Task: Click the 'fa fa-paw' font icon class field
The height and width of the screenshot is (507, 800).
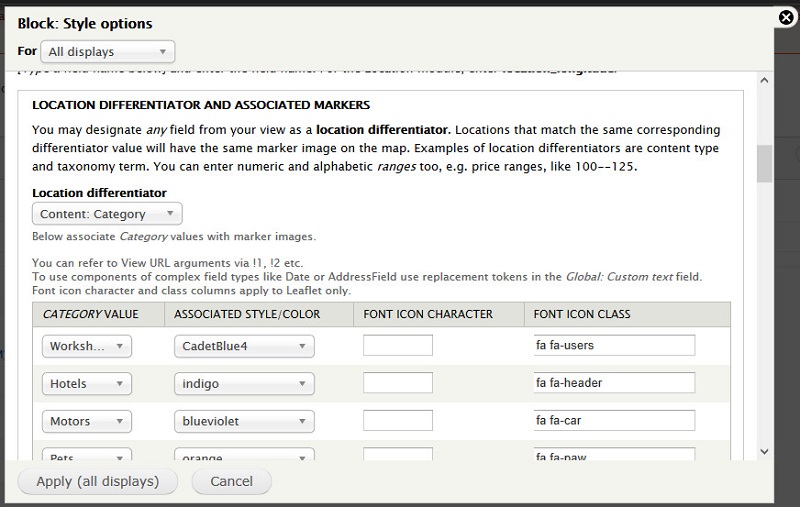Action: 614,454
